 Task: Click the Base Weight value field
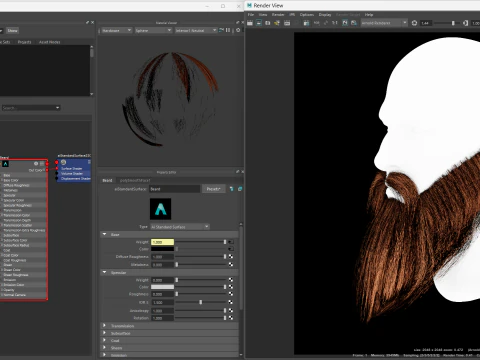point(162,242)
